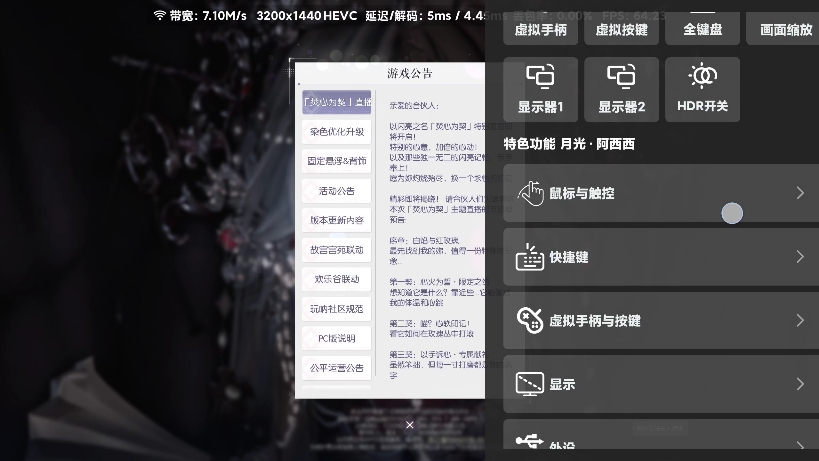Close the 游戏公告 dialog with the X
This screenshot has height=461, width=819.
pos(410,425)
